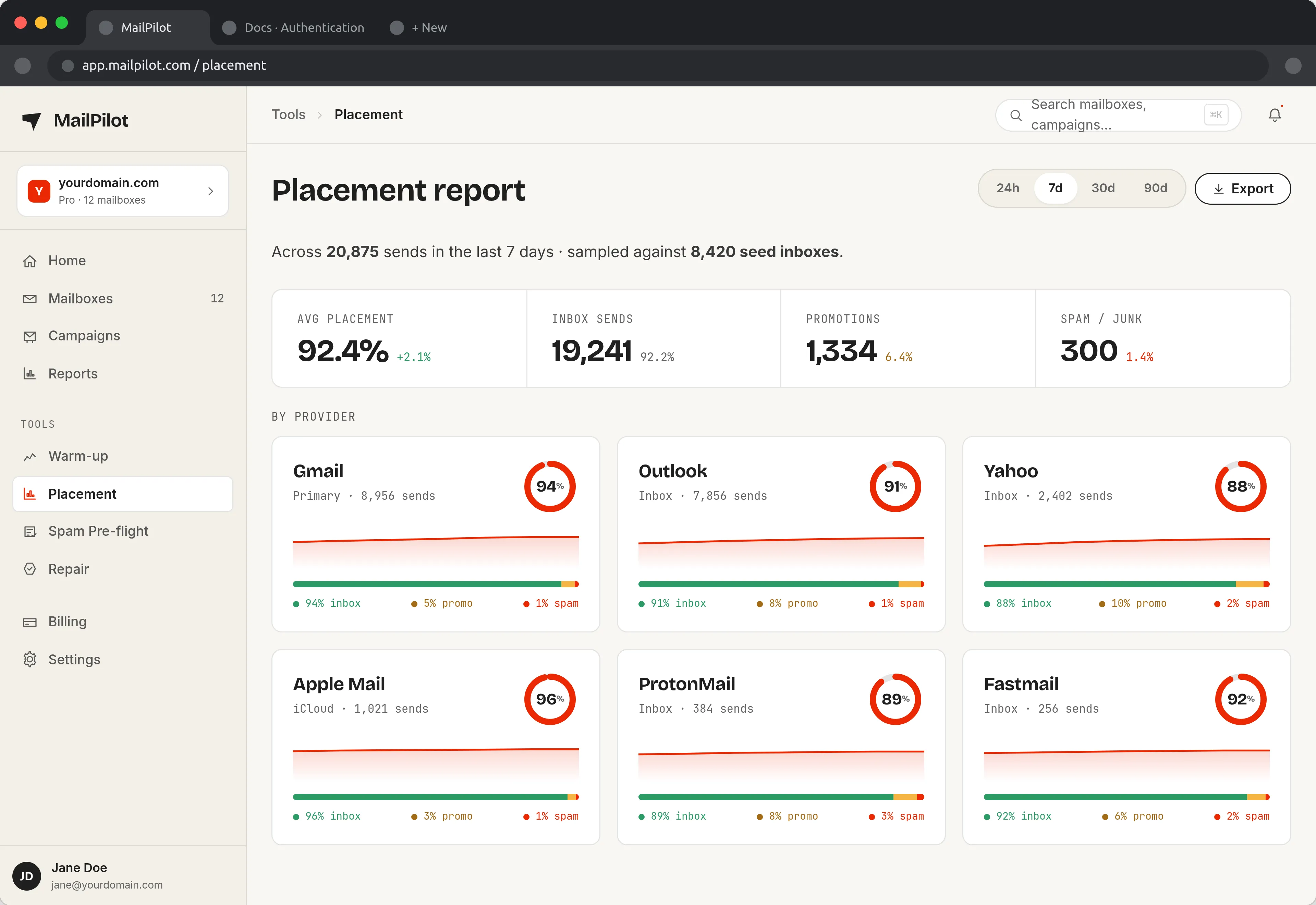Expand the yourdomain.com workspace chevron
Viewport: 1316px width, 905px height.
pos(211,191)
